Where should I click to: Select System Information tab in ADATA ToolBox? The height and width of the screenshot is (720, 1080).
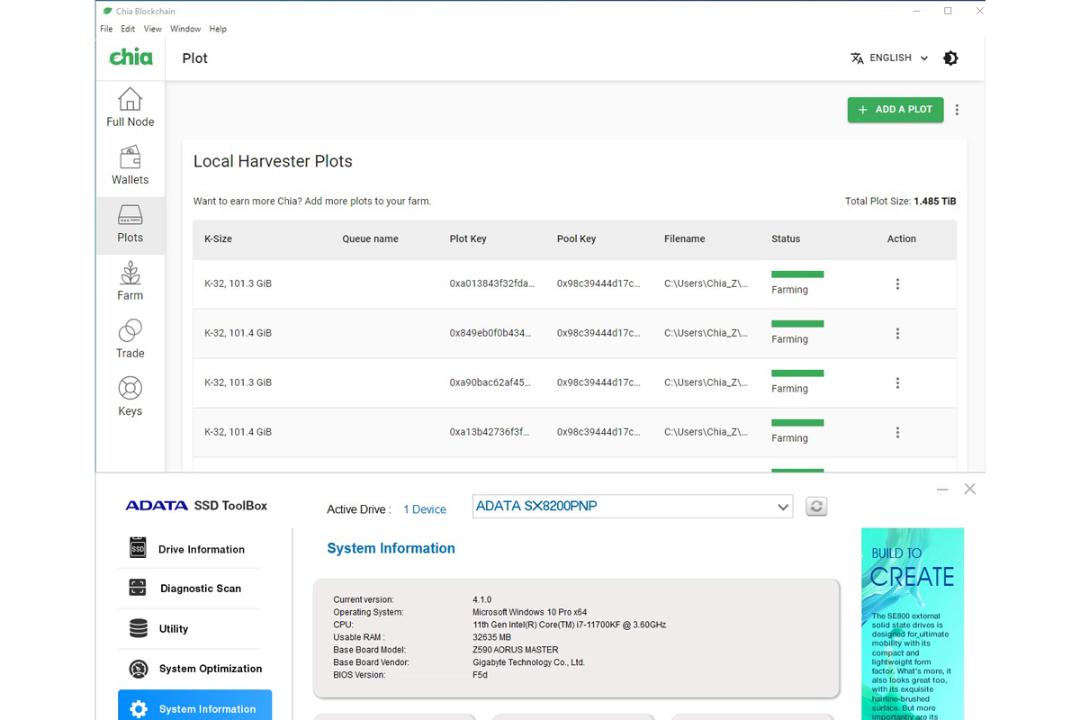(x=195, y=706)
